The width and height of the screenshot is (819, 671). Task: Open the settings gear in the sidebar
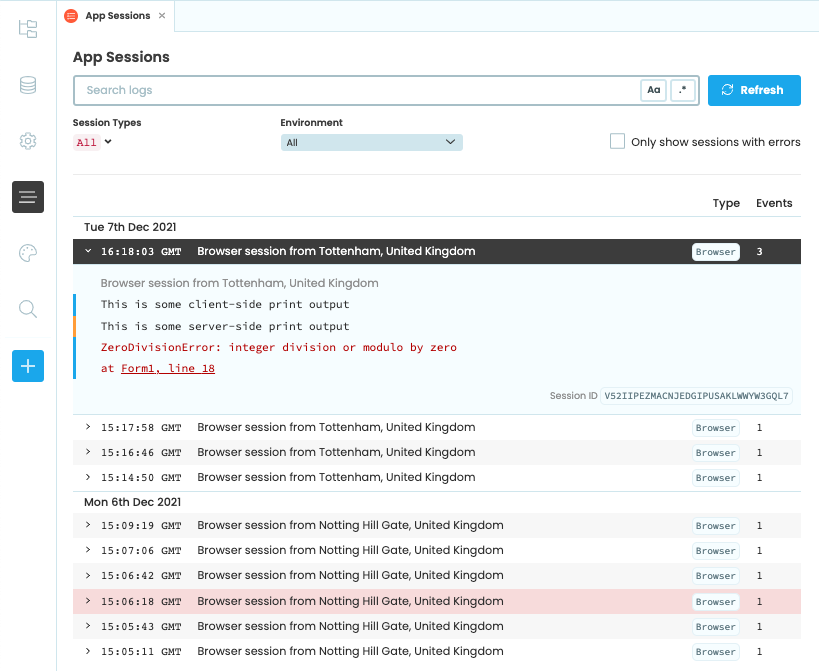[x=27, y=141]
